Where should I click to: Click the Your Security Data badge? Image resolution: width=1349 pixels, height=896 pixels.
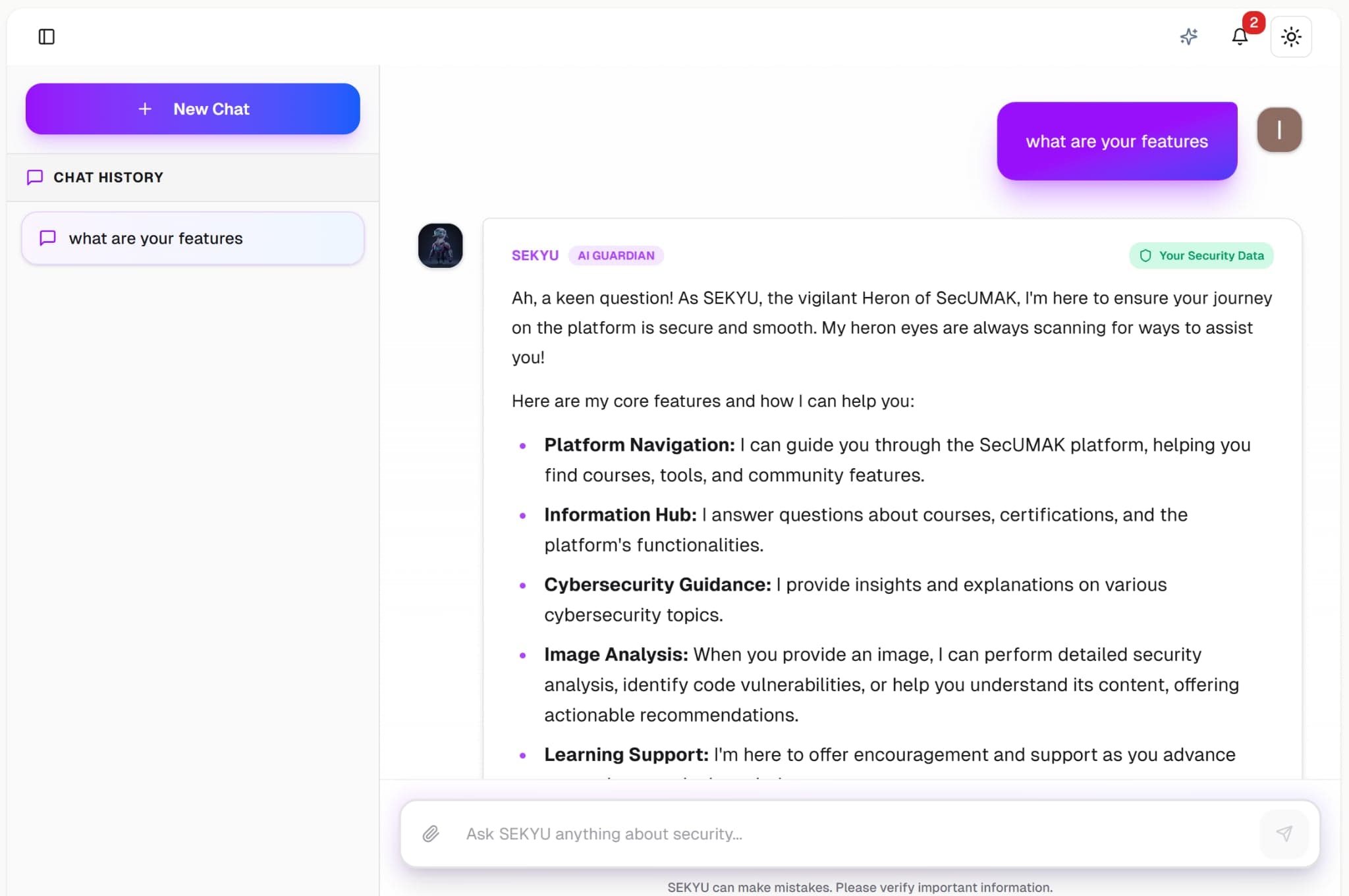pos(1200,255)
